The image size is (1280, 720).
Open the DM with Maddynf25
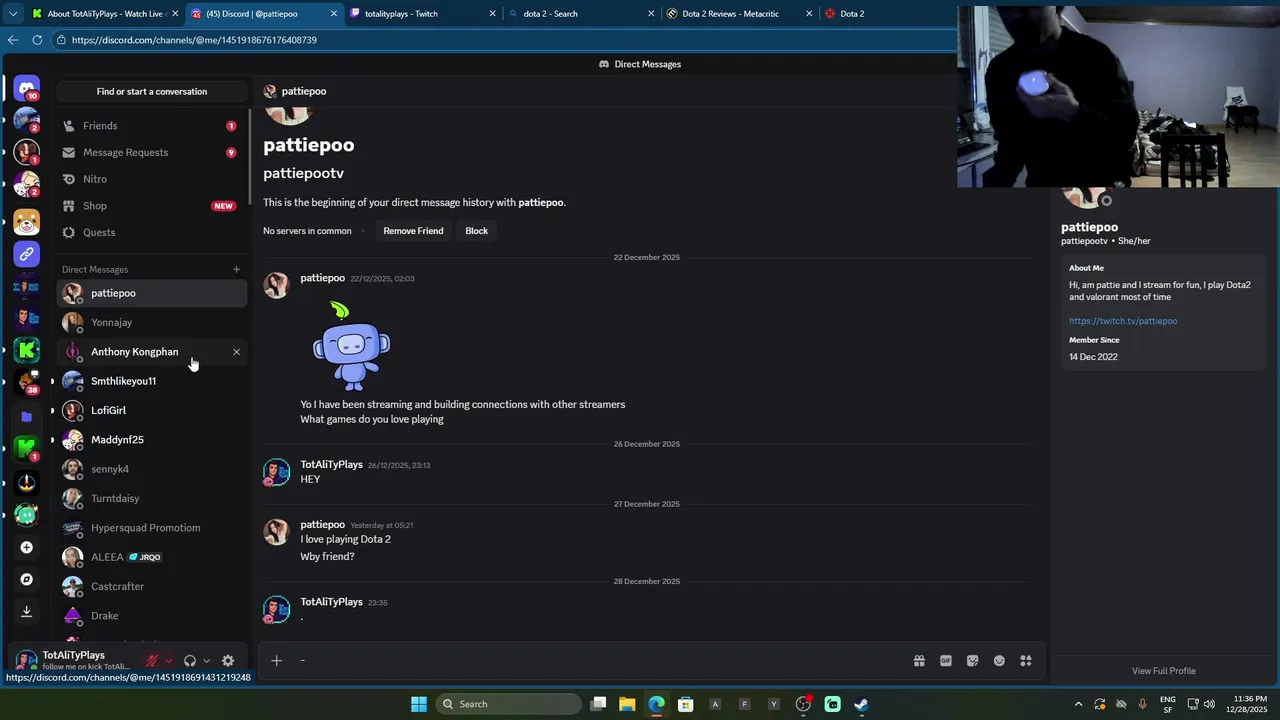point(151,440)
